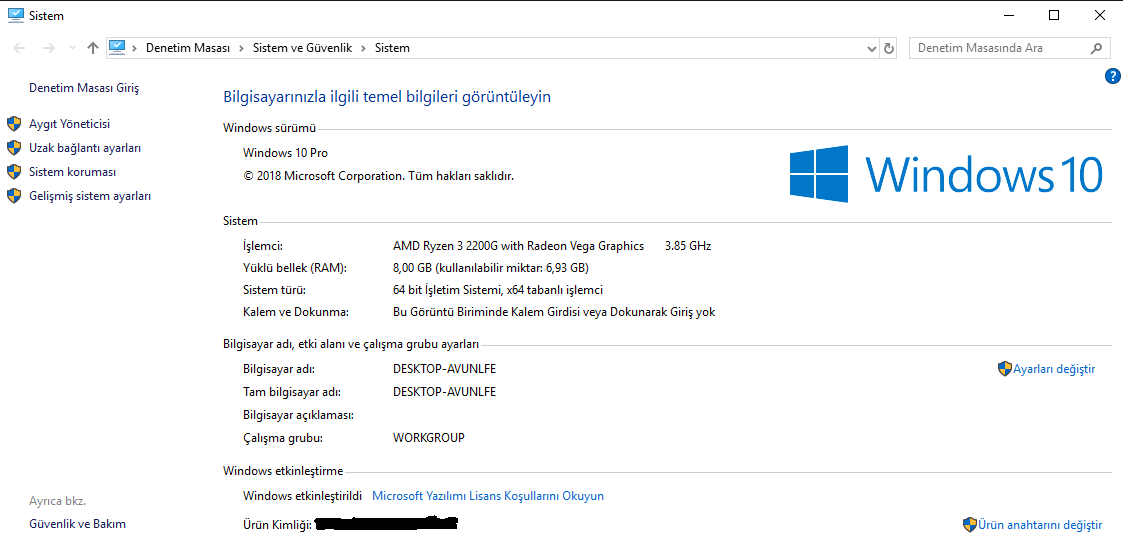Select the Kalem Girdisi veya Dokunarak Giriş value
The image size is (1123, 551).
click(x=554, y=312)
